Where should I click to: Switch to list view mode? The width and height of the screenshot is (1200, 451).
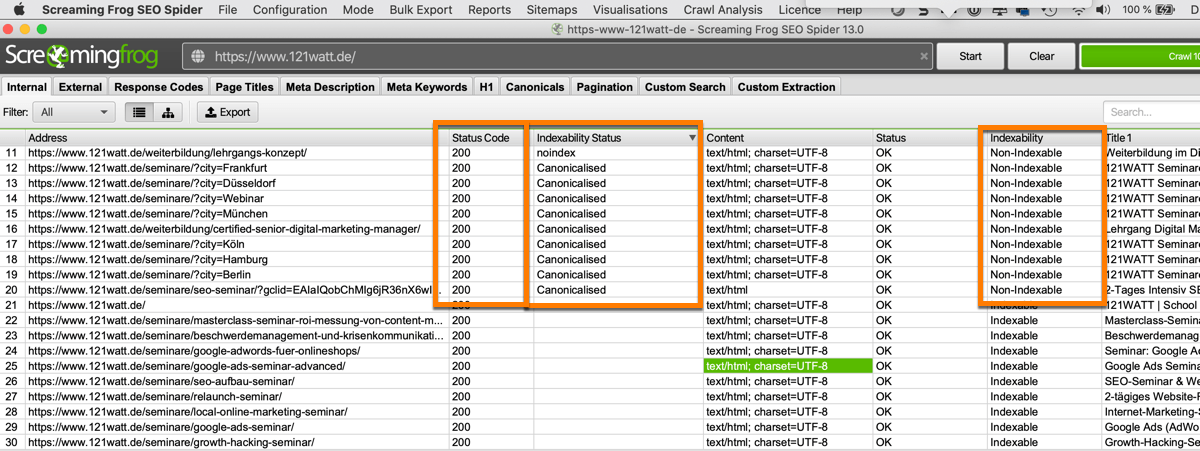pyautogui.click(x=139, y=113)
